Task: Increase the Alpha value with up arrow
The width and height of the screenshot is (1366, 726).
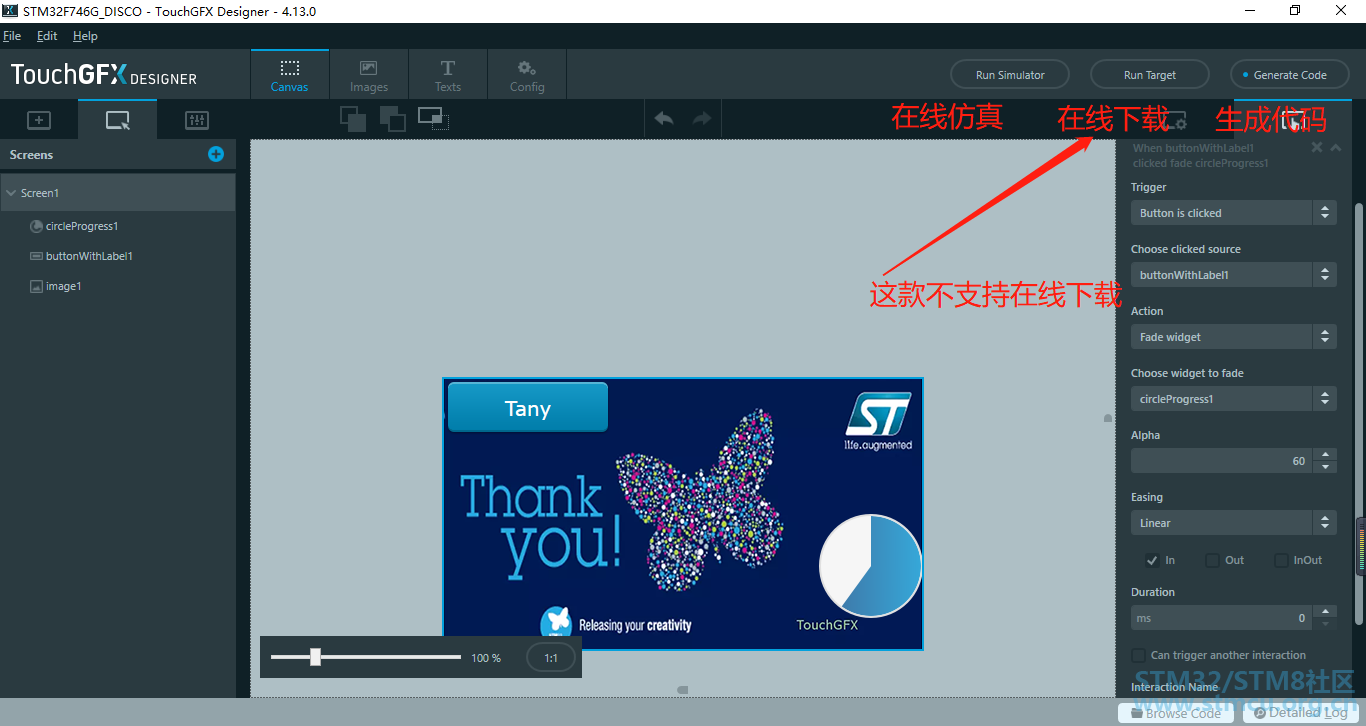Action: click(1325, 456)
